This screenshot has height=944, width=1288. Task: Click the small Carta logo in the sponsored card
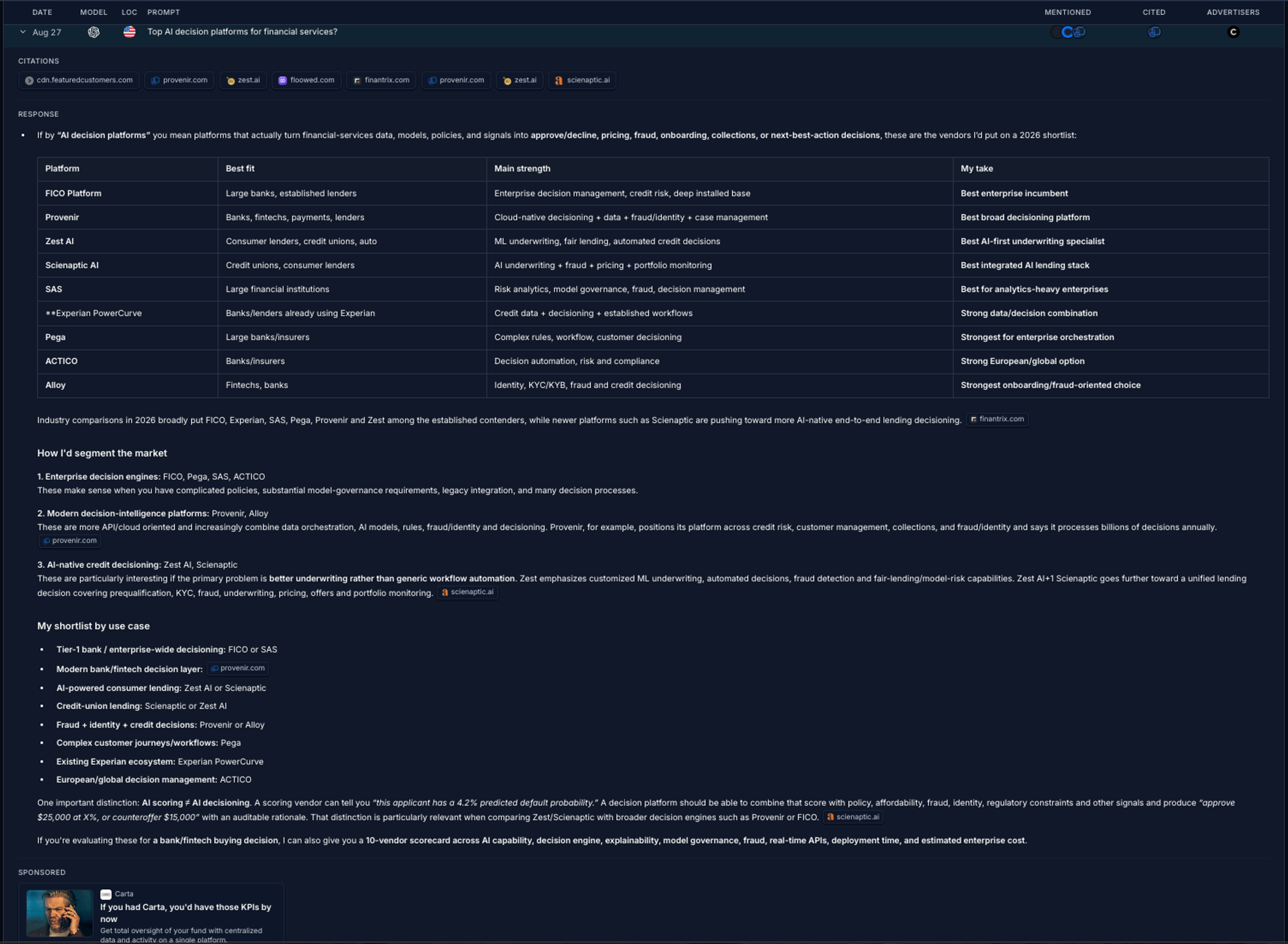click(x=106, y=894)
